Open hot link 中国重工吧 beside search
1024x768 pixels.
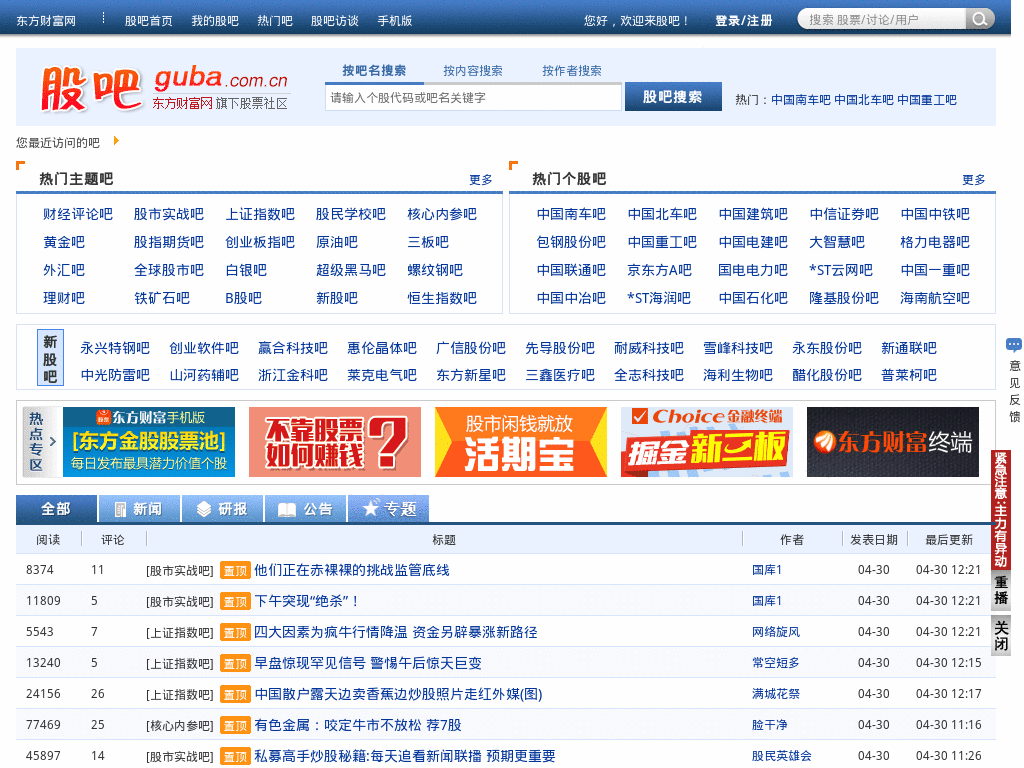click(x=926, y=100)
